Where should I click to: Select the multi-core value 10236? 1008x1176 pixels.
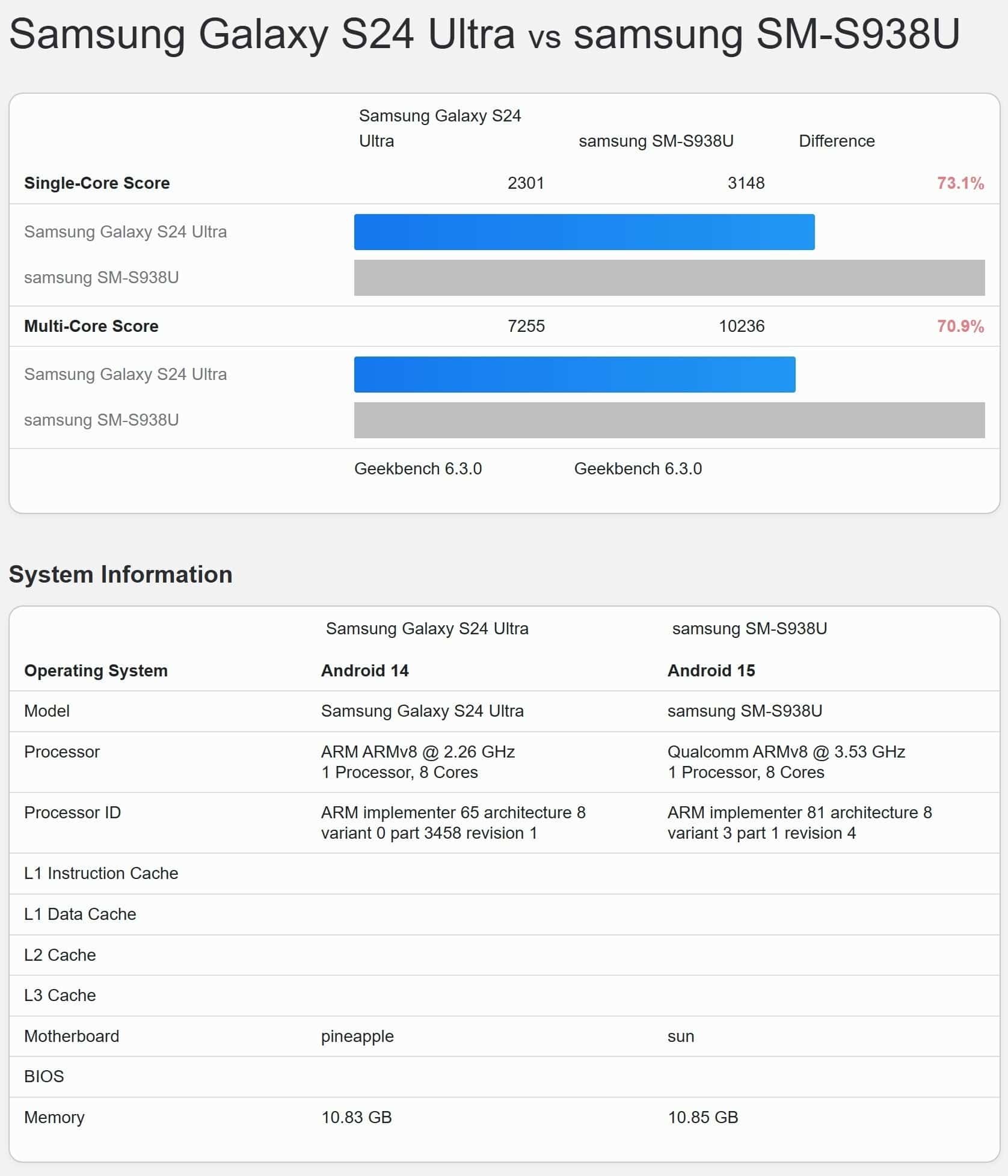tap(742, 326)
